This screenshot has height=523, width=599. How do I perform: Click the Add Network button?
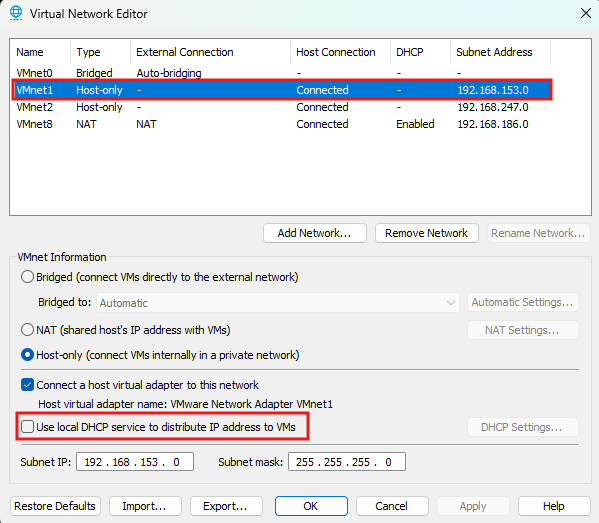coord(315,233)
